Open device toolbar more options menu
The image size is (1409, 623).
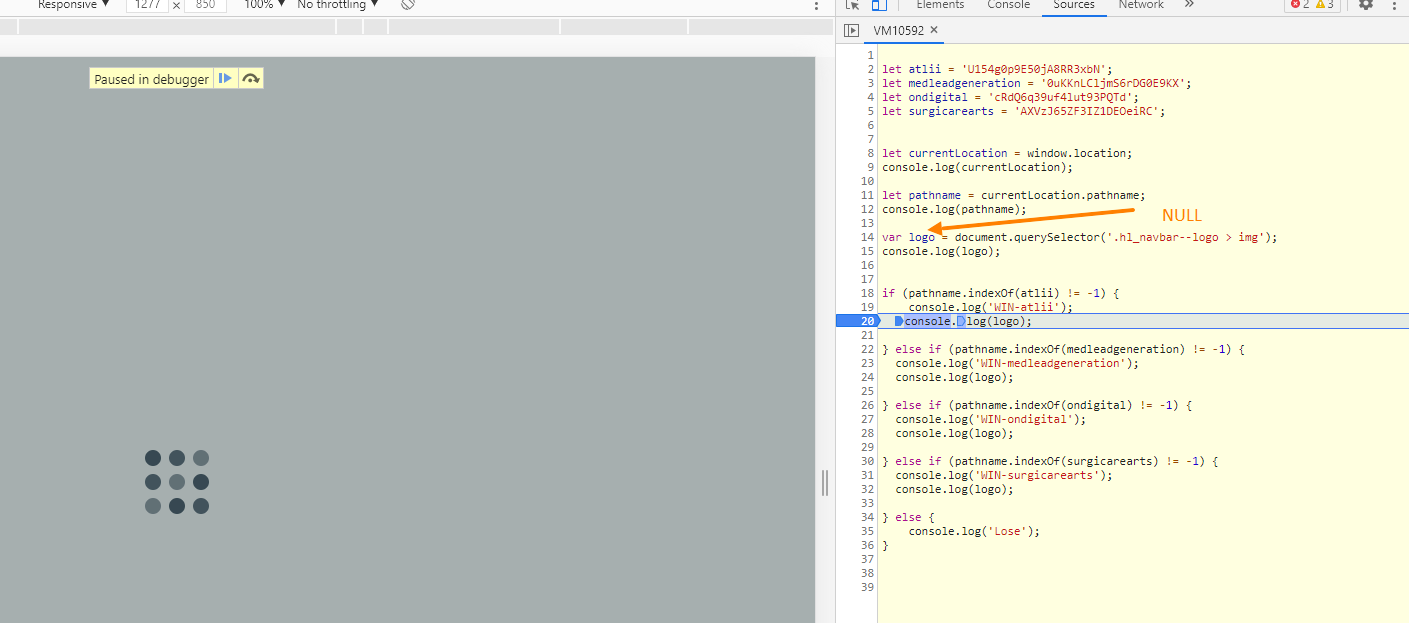(x=816, y=5)
